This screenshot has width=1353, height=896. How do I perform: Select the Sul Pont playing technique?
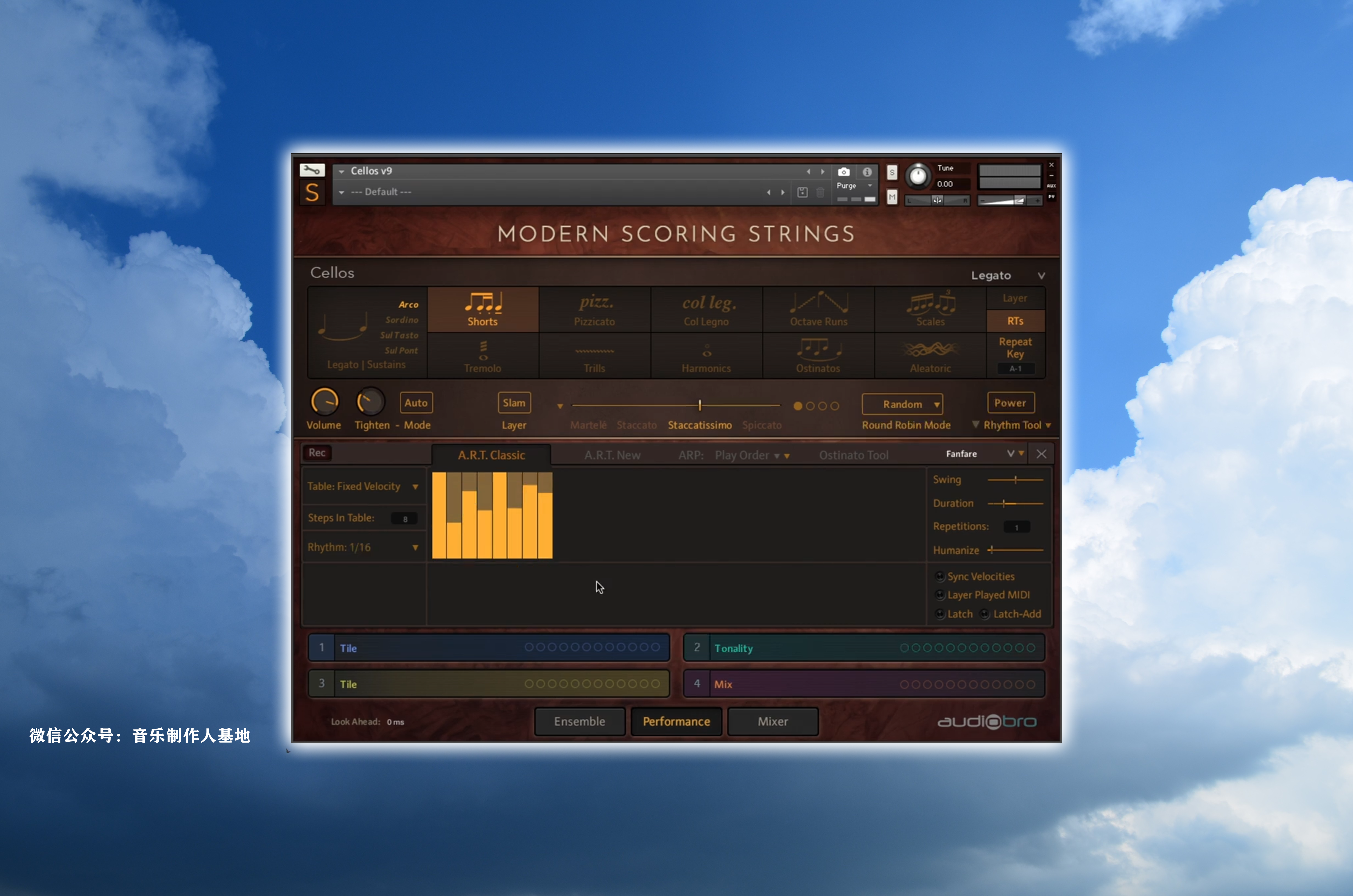(401, 351)
